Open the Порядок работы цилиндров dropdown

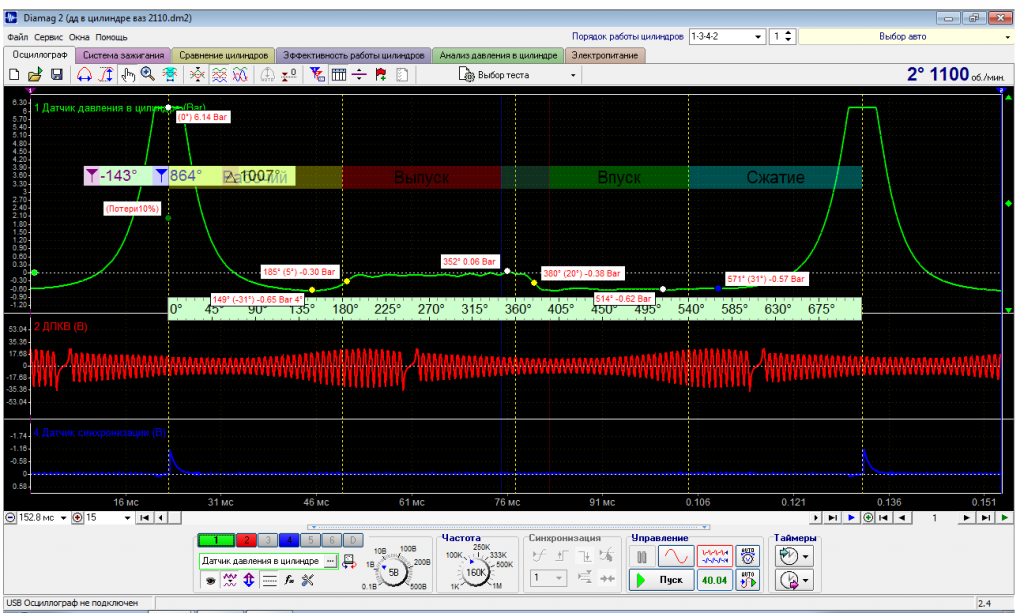758,37
